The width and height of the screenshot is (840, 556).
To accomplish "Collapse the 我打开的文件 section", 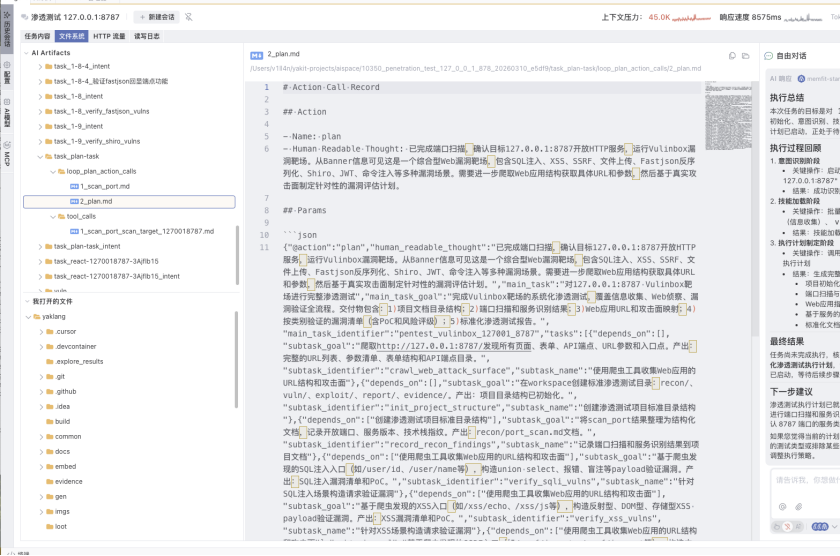I will point(27,302).
